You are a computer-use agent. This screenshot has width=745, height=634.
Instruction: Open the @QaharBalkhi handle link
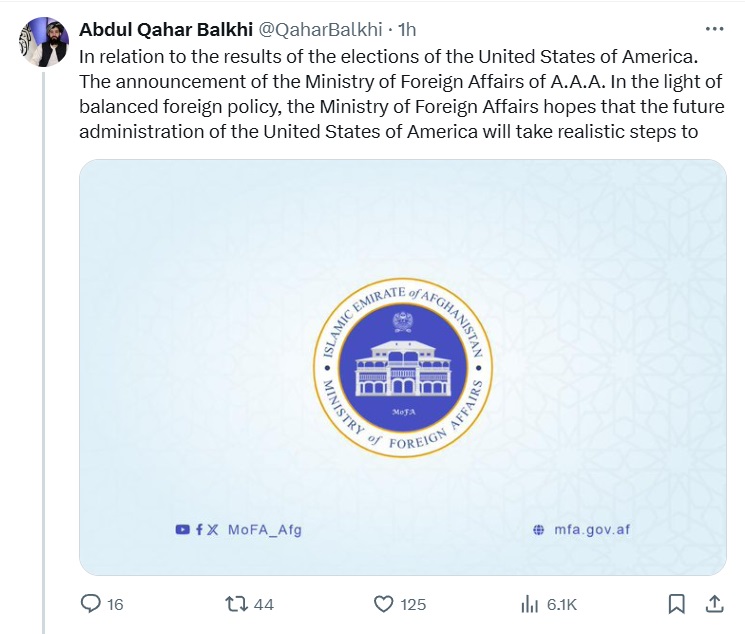(x=320, y=29)
